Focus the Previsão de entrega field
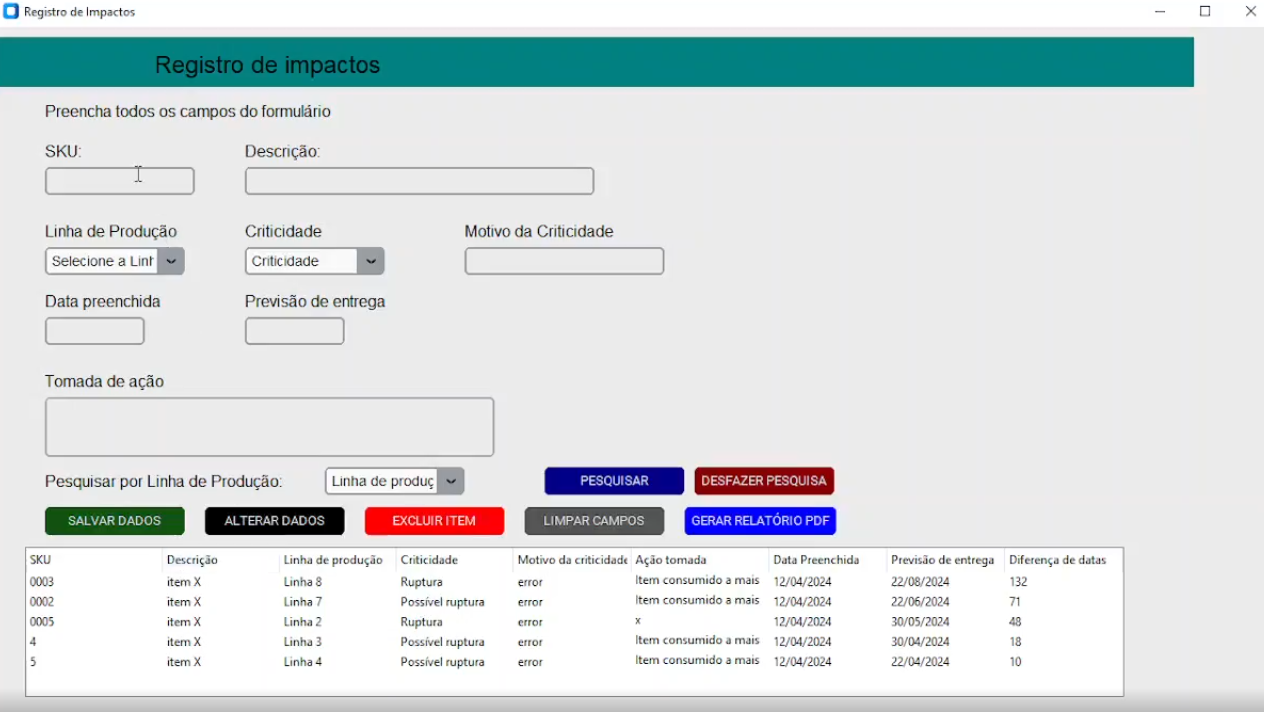 pyautogui.click(x=294, y=331)
